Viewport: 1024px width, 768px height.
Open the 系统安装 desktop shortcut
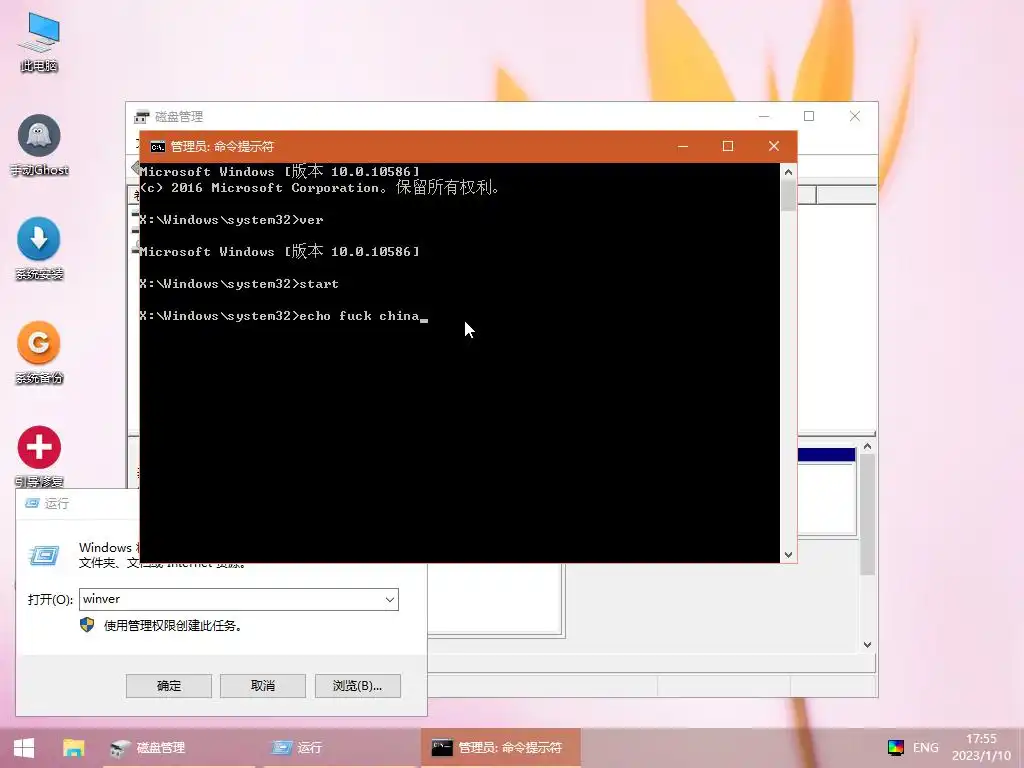(x=39, y=249)
